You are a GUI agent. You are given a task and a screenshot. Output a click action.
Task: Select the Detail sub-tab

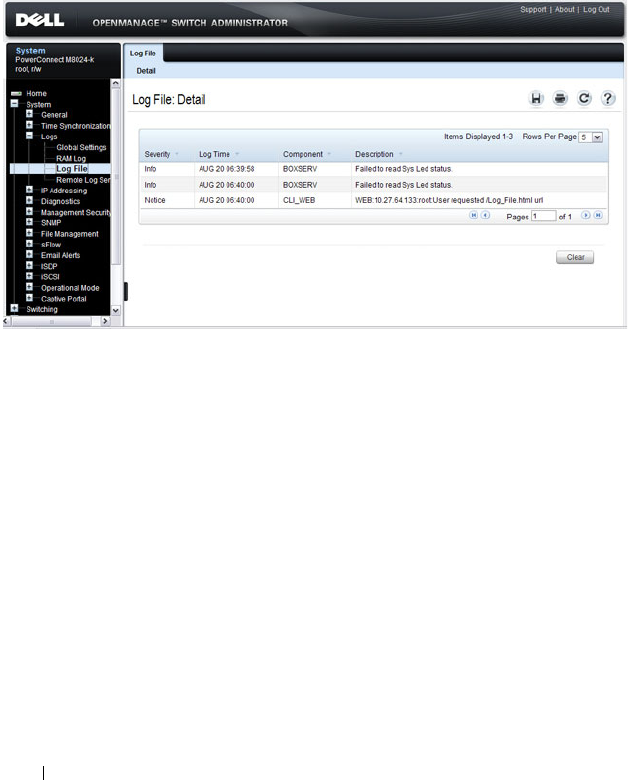click(146, 71)
